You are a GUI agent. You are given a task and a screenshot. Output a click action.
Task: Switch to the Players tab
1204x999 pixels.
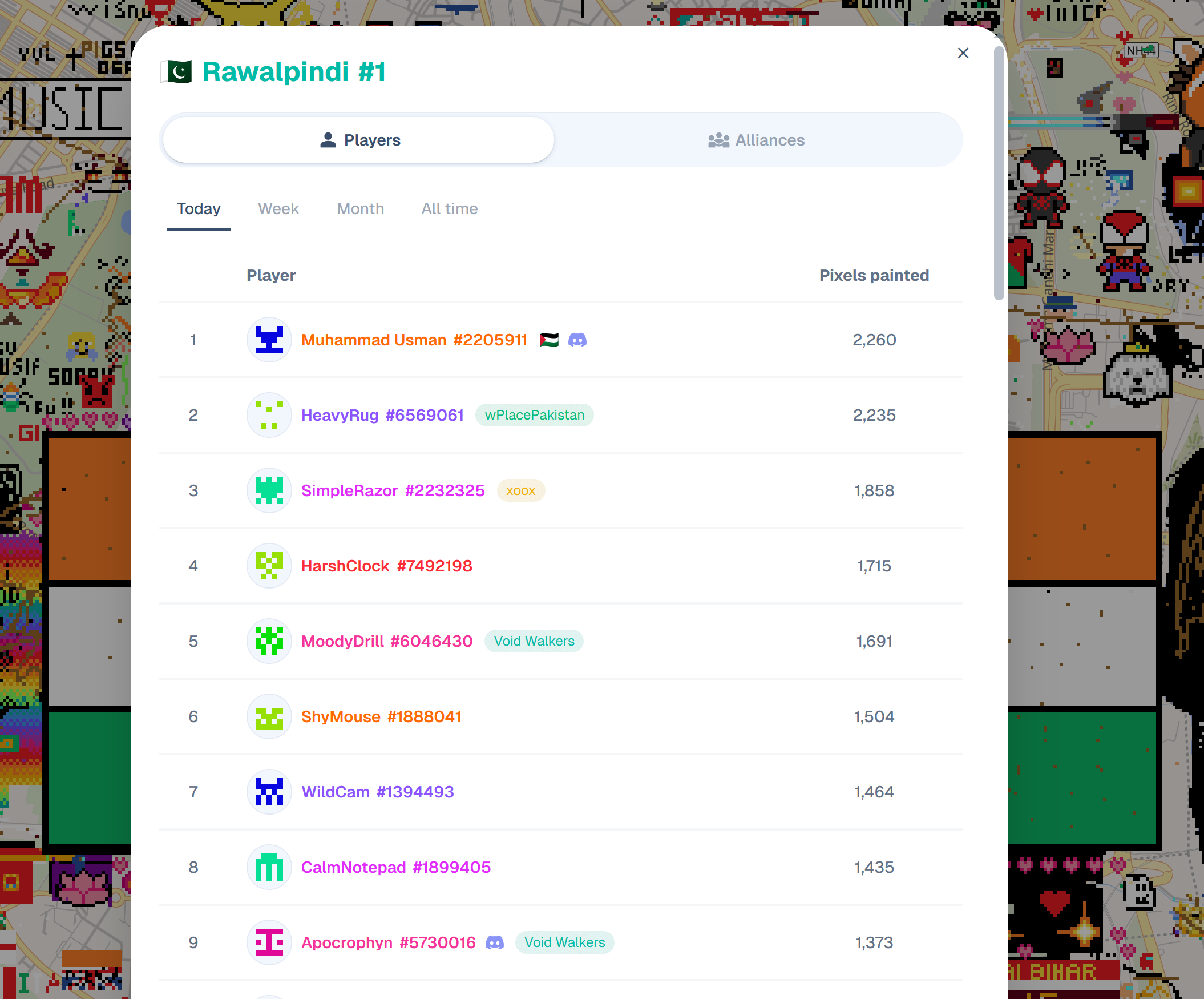[358, 140]
